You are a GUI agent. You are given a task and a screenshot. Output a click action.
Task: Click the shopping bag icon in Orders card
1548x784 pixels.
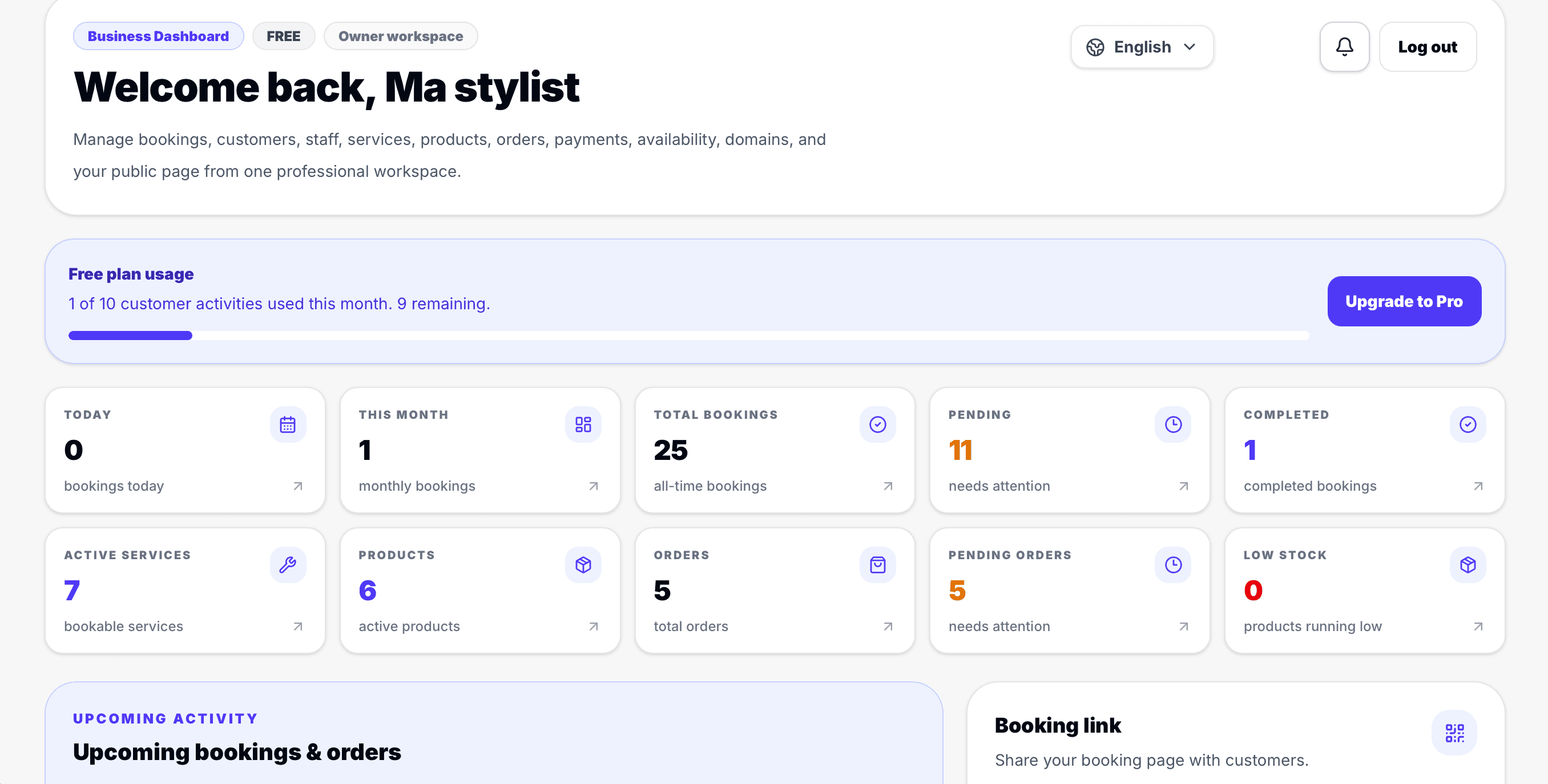click(877, 565)
